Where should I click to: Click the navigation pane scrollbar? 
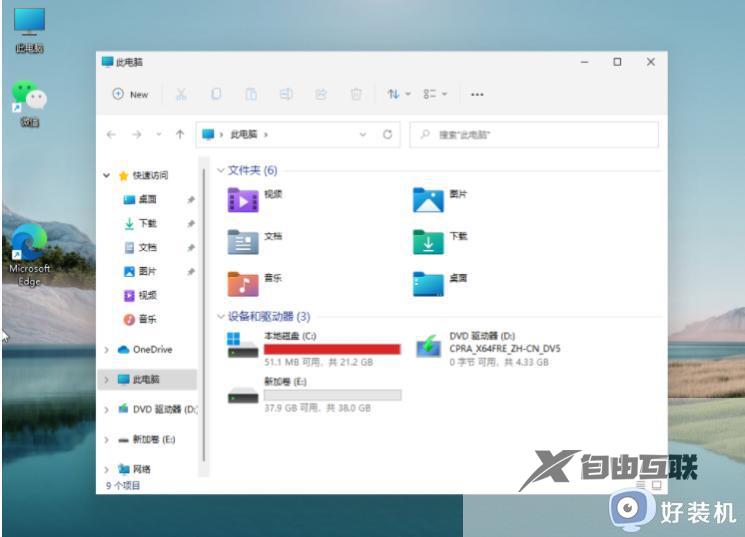pyautogui.click(x=204, y=316)
